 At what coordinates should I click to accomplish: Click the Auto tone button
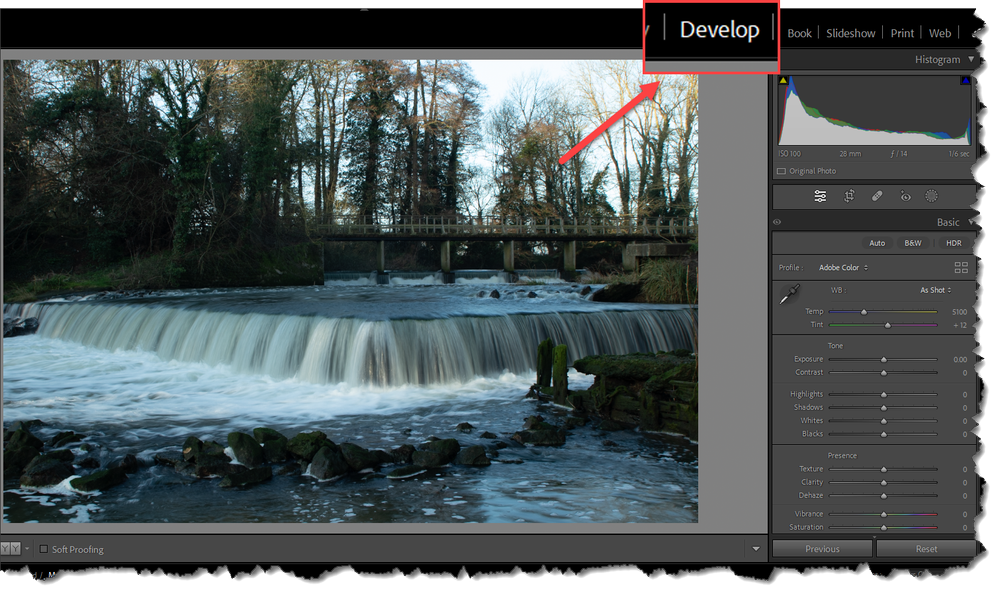point(877,243)
